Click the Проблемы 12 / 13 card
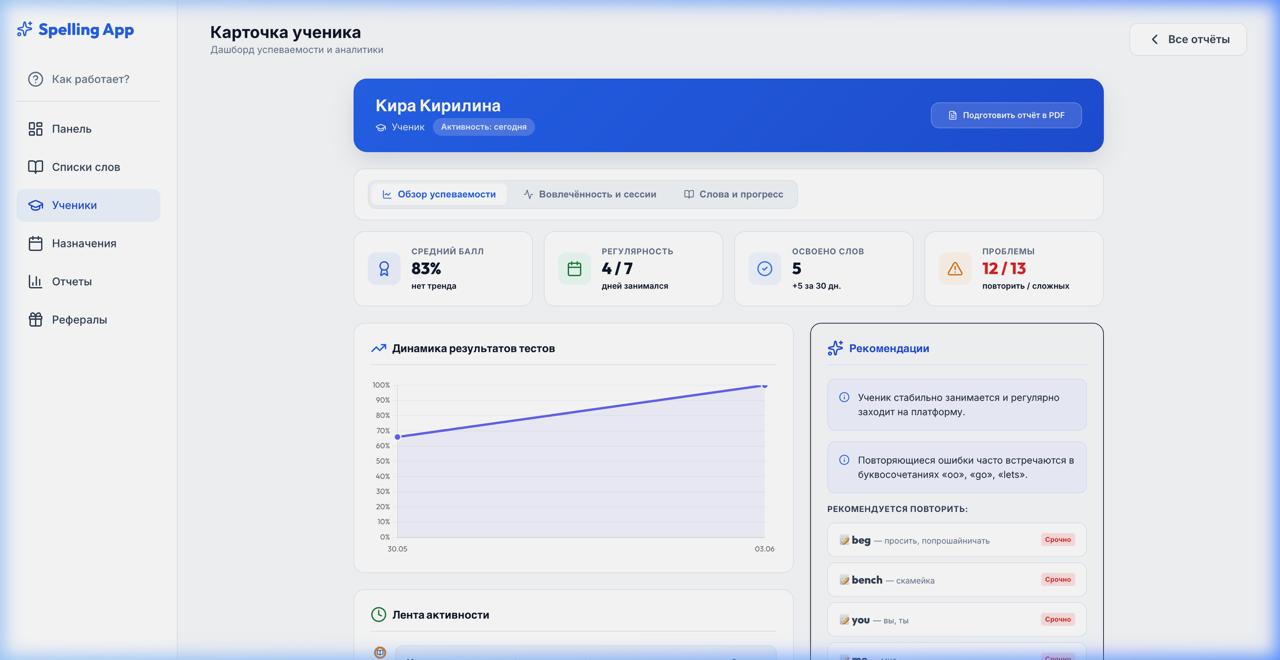The height and width of the screenshot is (660, 1280). [x=1014, y=269]
